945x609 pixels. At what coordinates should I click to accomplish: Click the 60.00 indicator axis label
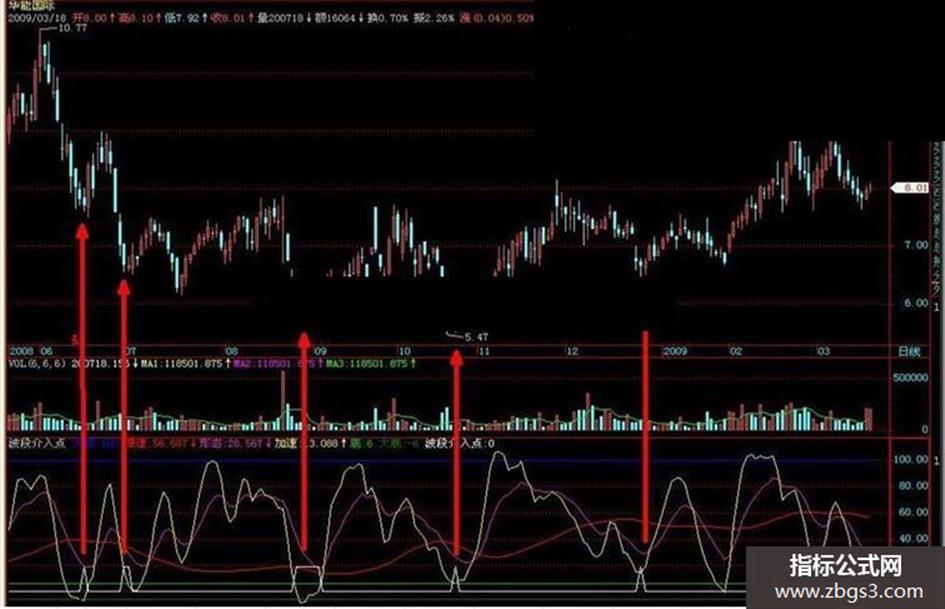coord(914,512)
